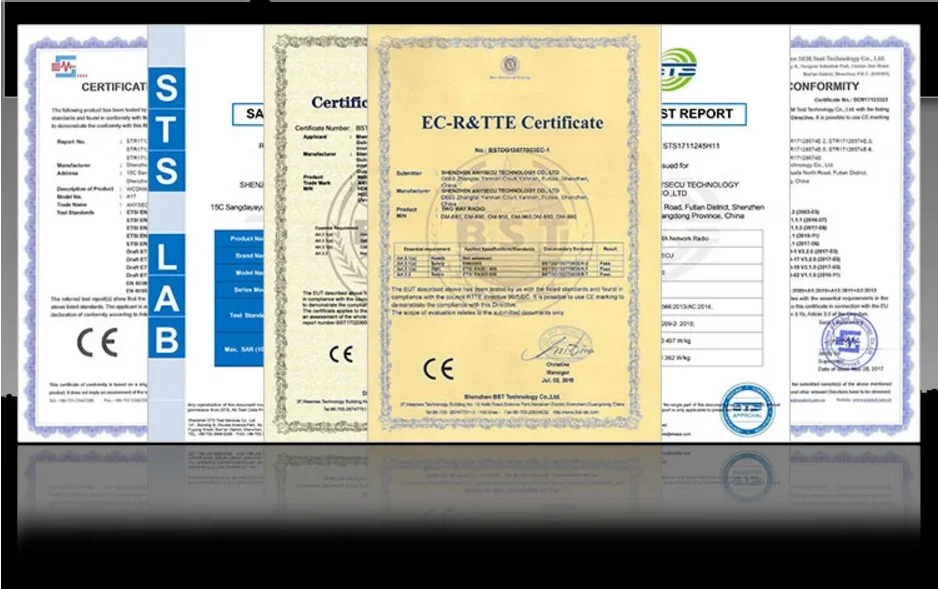Click the 'Report No.' label on the left certificate

click(x=71, y=142)
